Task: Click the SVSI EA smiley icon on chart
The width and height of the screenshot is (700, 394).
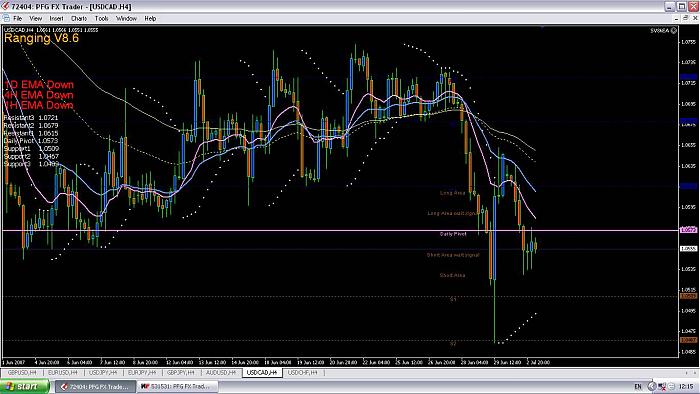Action: 674,30
